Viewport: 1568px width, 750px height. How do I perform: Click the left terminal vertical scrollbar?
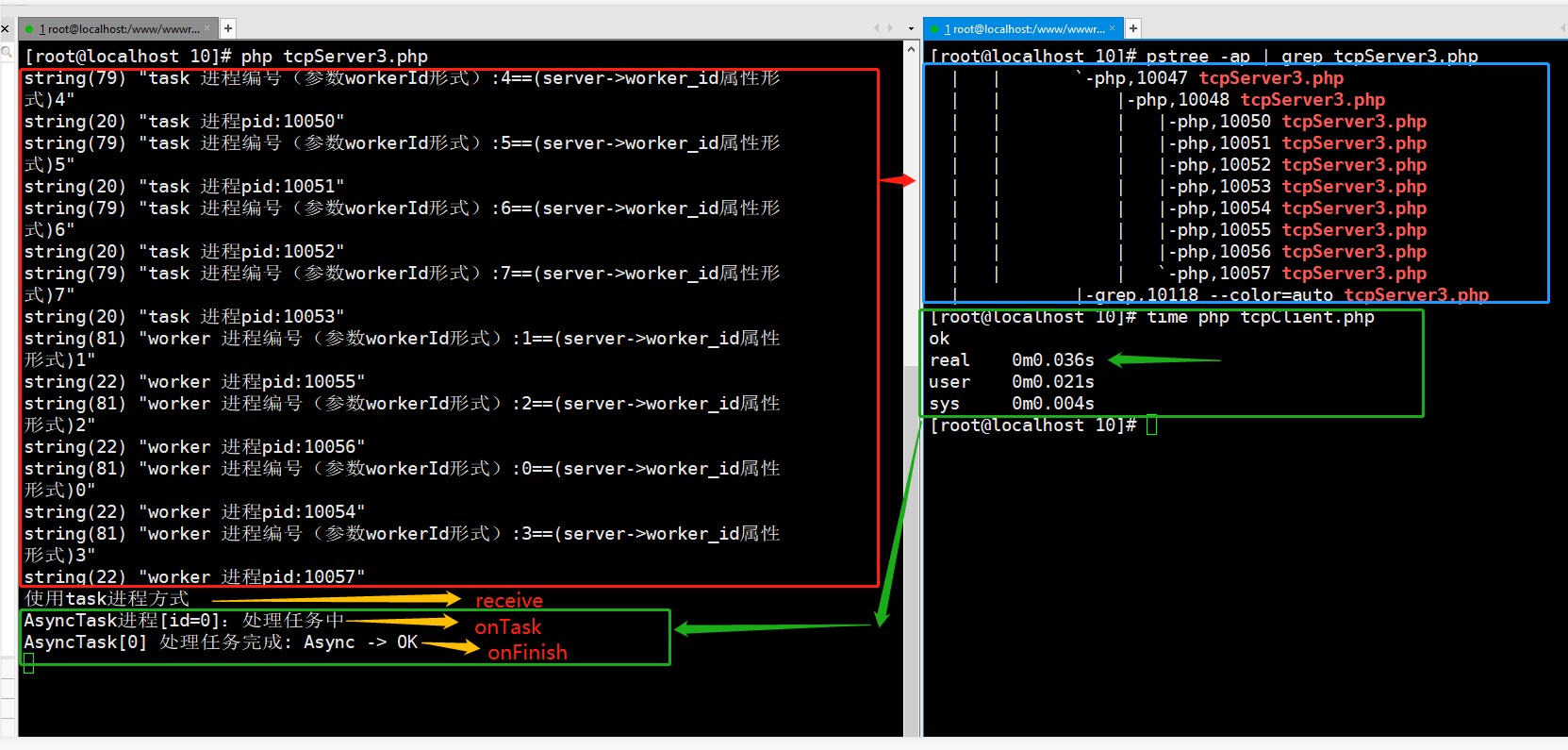[x=911, y=388]
